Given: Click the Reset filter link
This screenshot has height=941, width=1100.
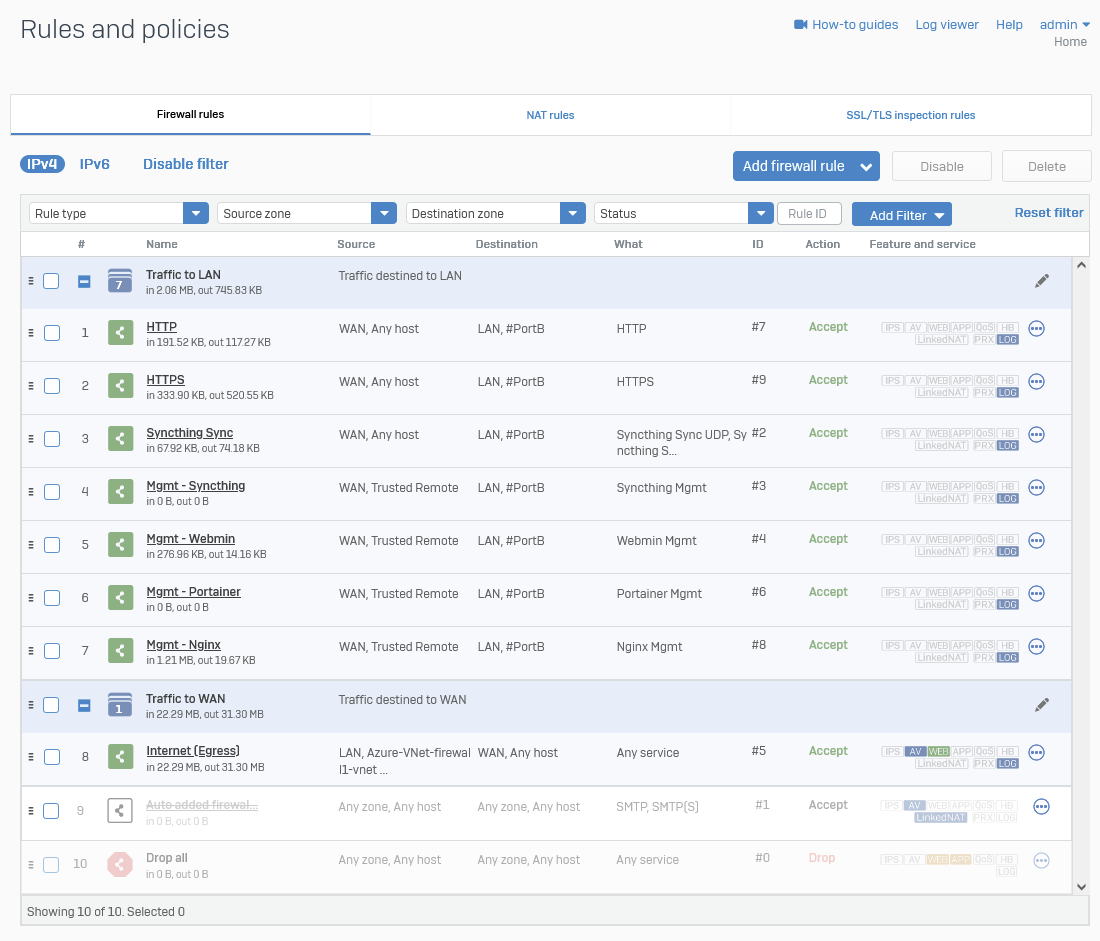Looking at the screenshot, I should click(x=1048, y=212).
